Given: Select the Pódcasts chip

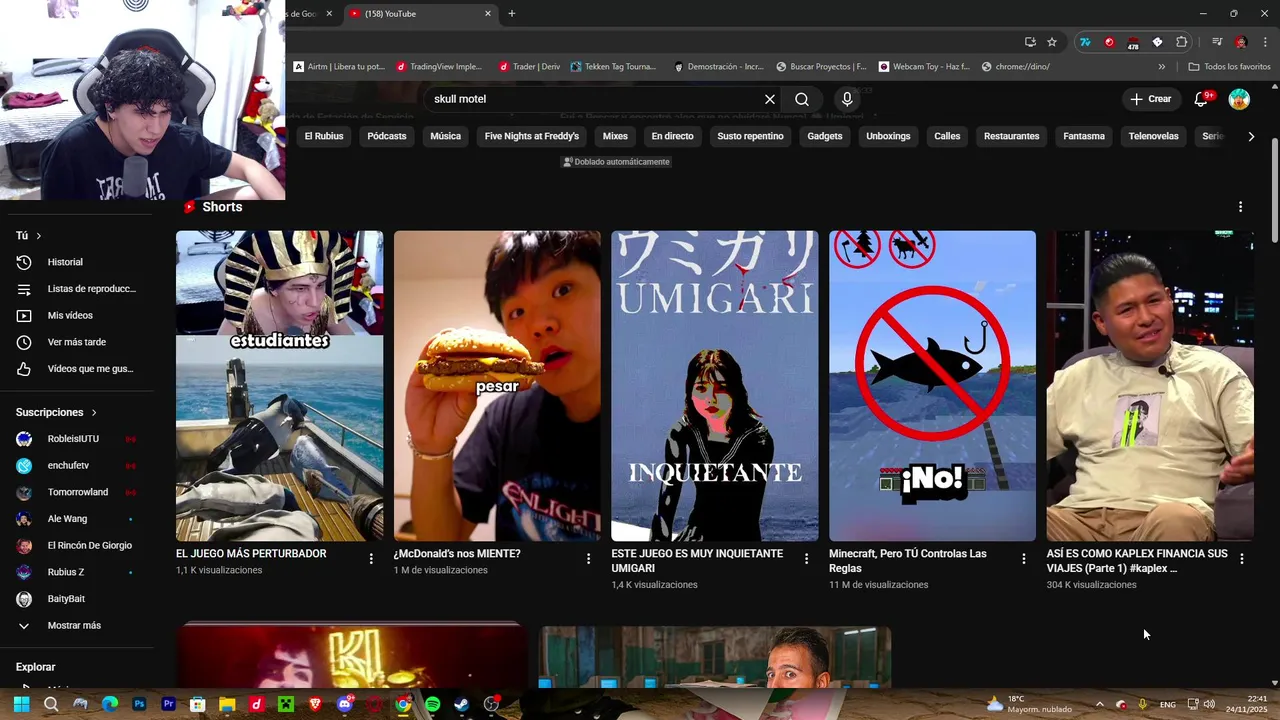Looking at the screenshot, I should coord(387,136).
